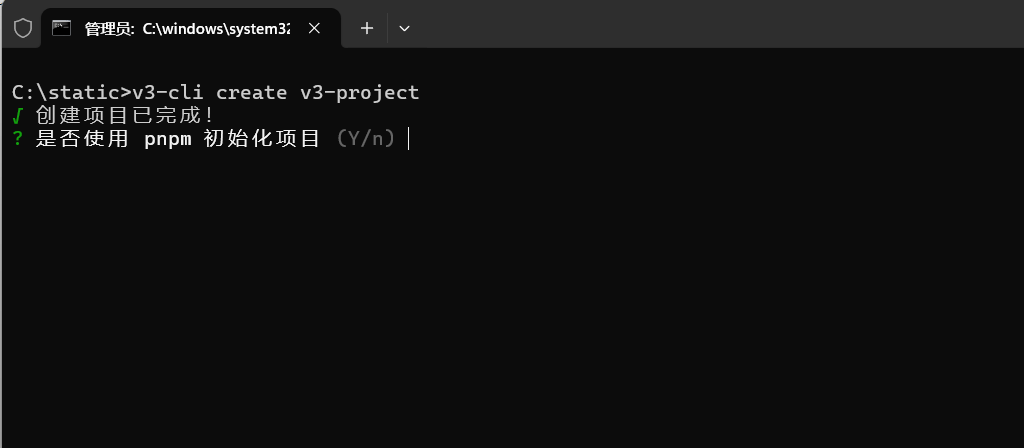Viewport: 1024px width, 448px height.
Task: Select the 管理员: C:\windows\system32 tab
Action: click(x=191, y=28)
